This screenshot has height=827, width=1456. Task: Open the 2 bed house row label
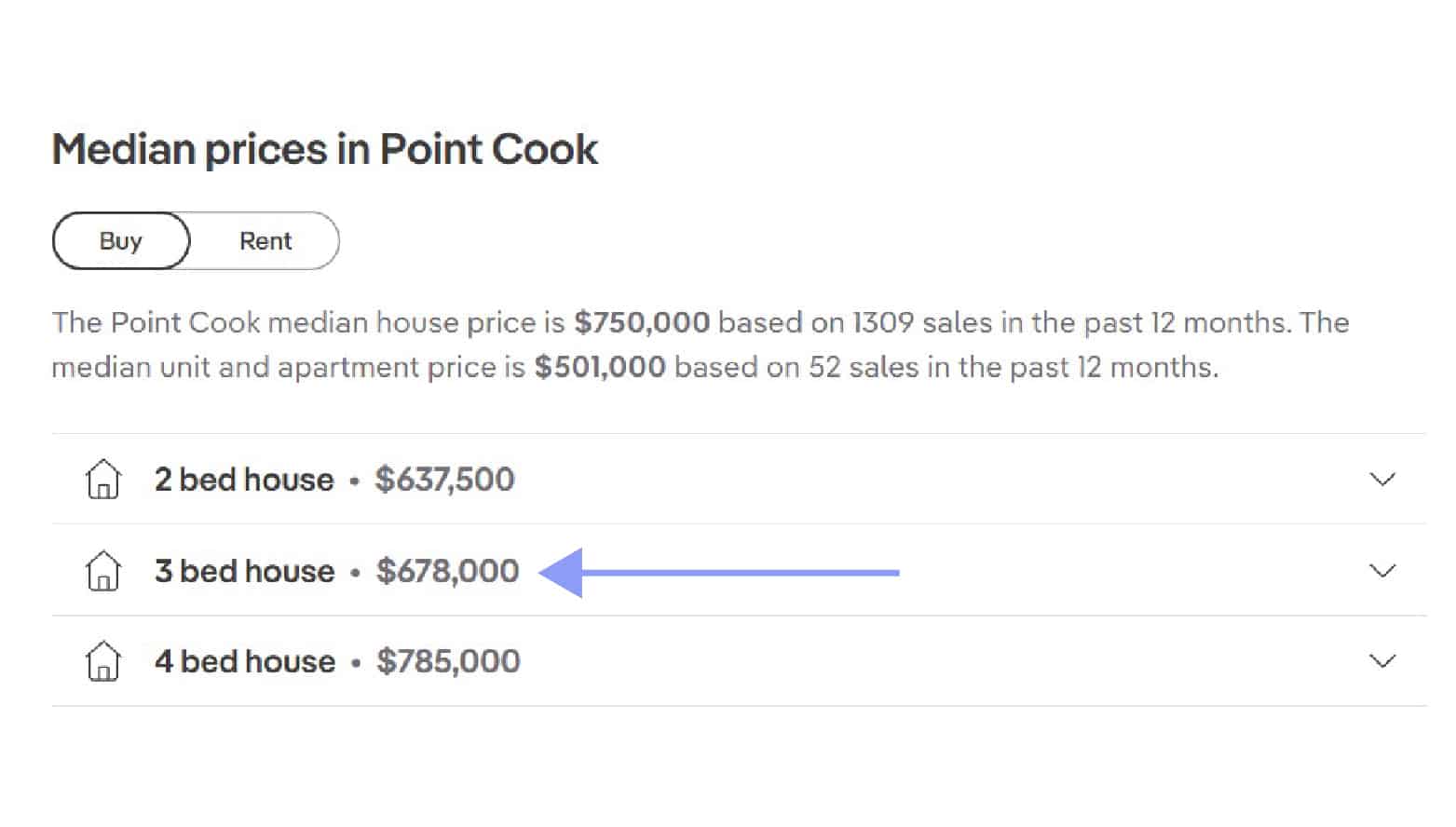(x=244, y=480)
